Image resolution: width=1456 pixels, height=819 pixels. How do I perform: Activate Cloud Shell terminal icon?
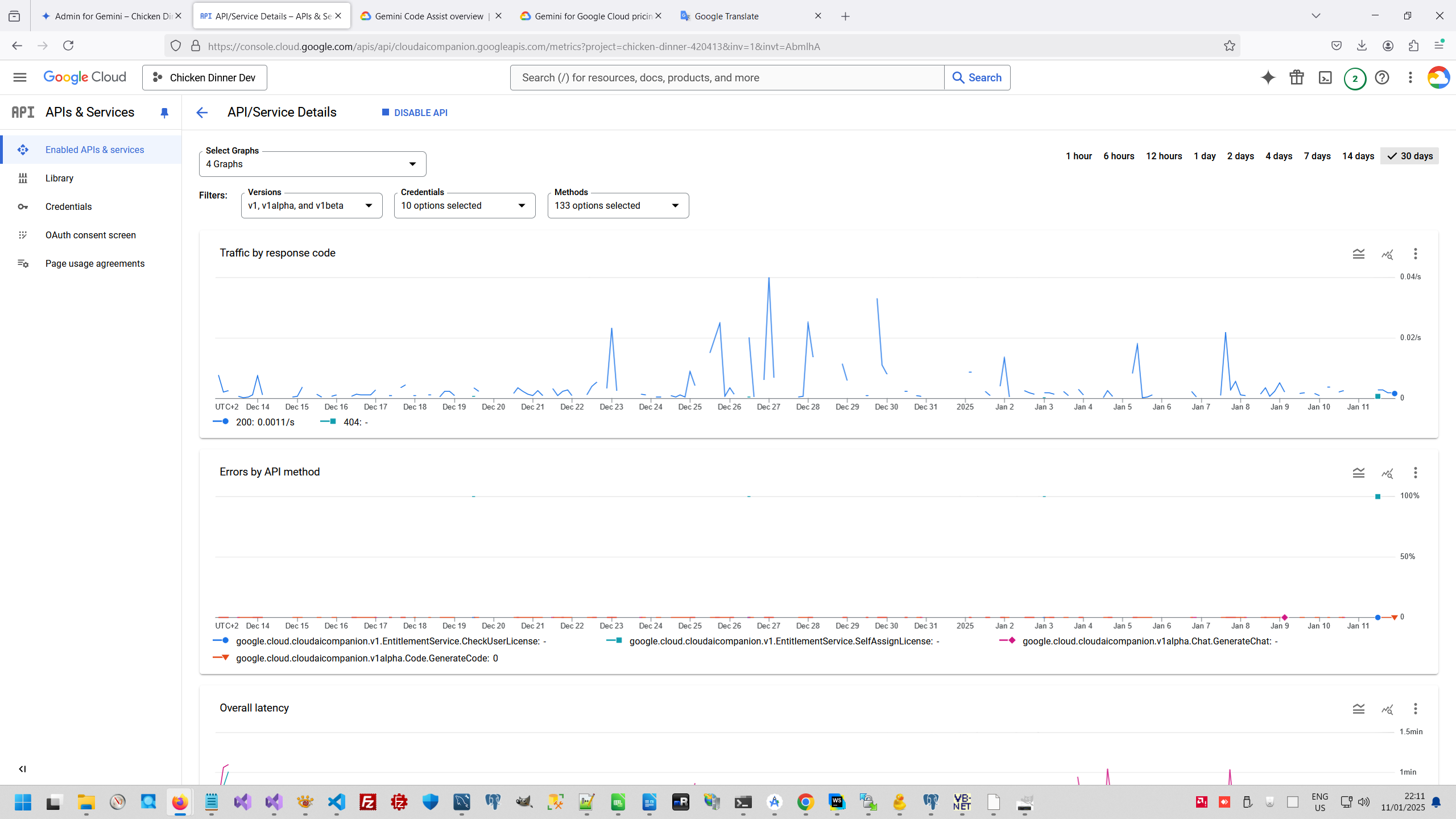(1325, 78)
